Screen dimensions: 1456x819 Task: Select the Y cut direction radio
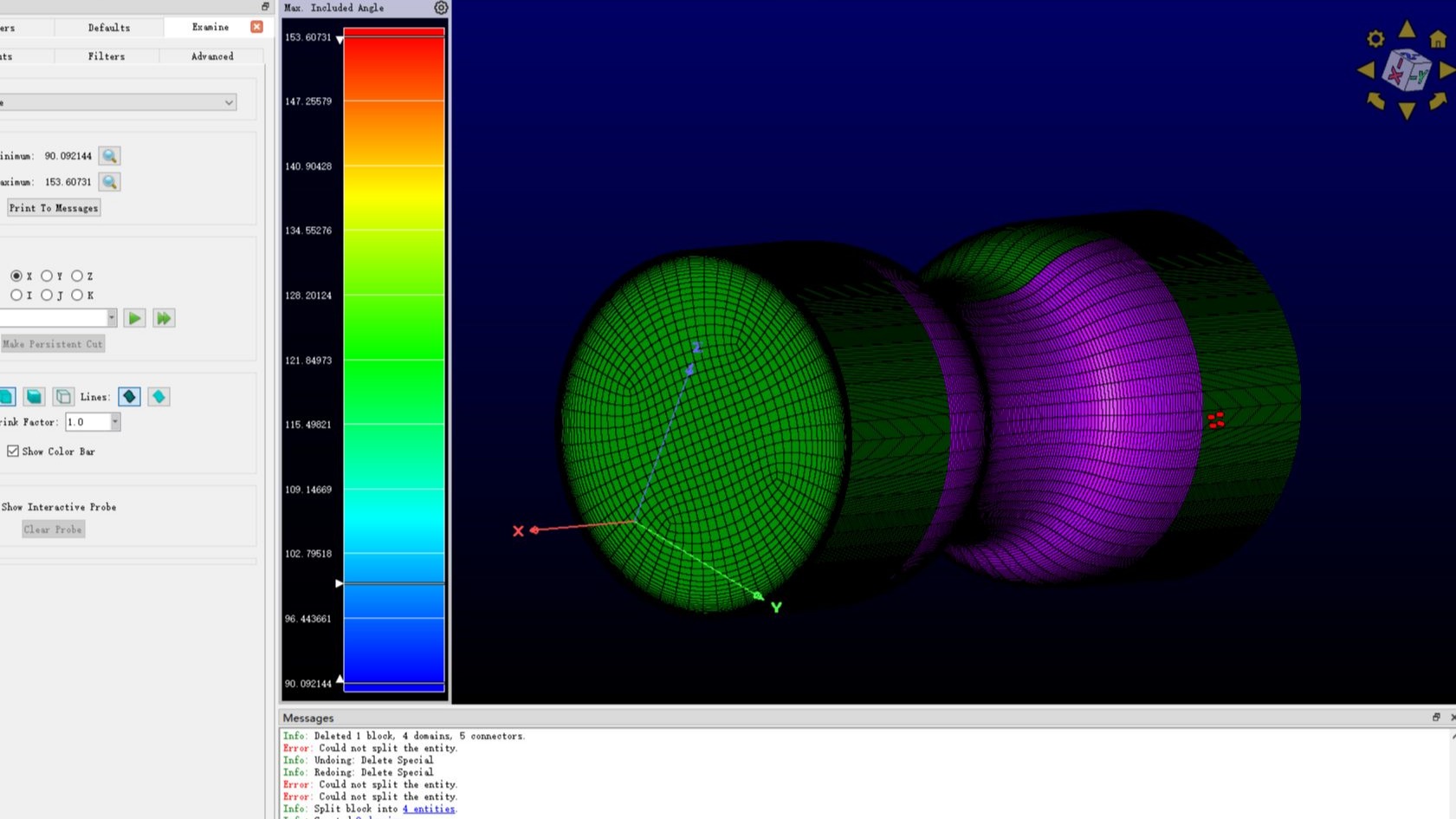click(x=47, y=276)
